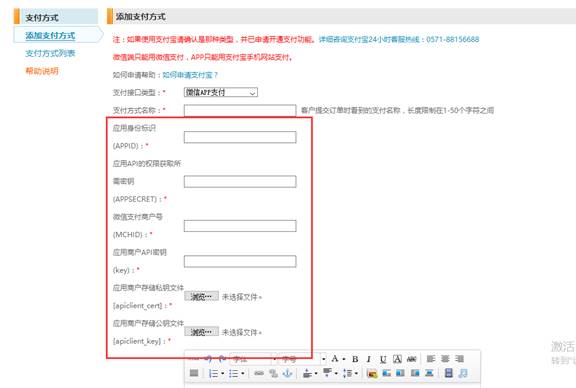This screenshot has width=576, height=388.
Task: Toggle italic formatting in the editor
Action: click(369, 359)
